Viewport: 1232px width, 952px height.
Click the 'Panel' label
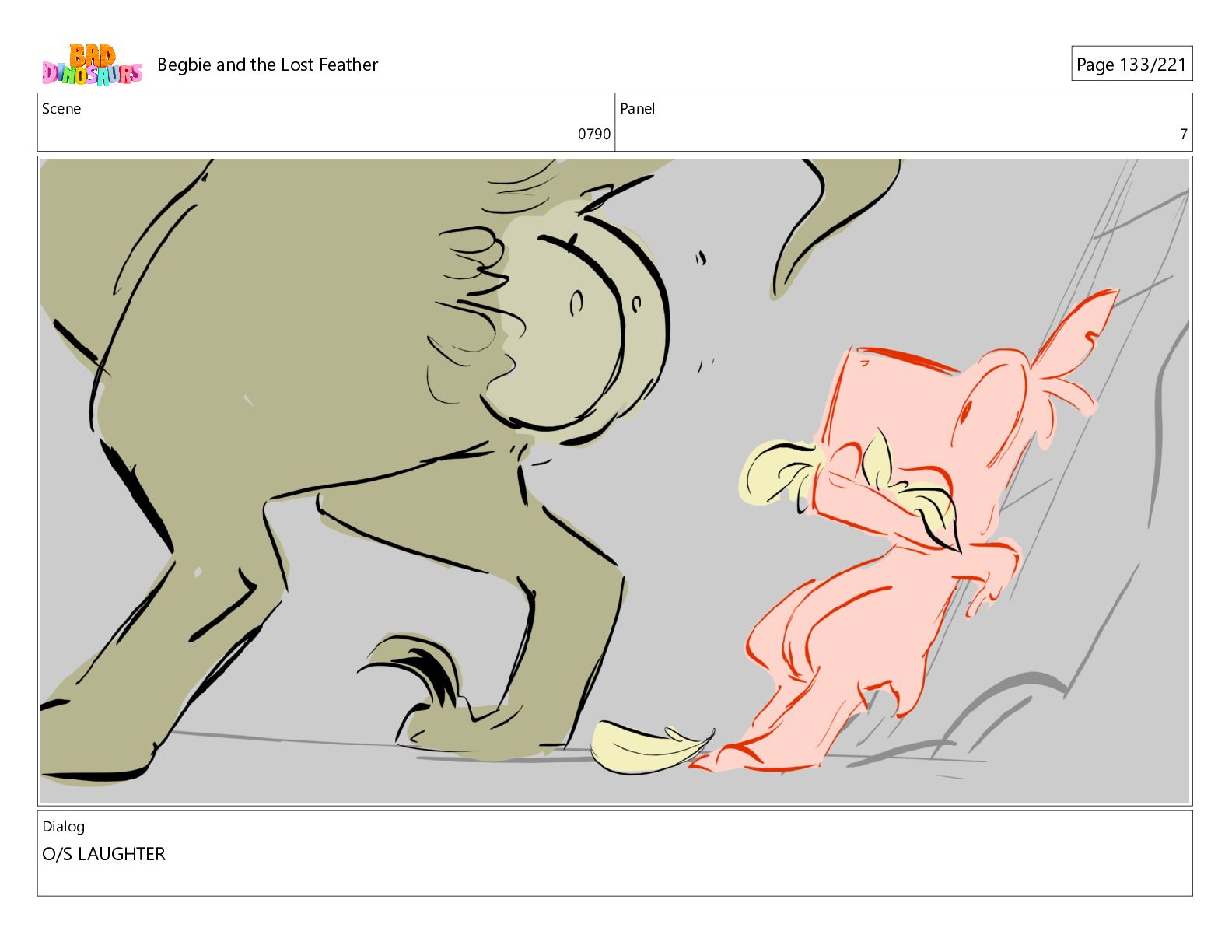[637, 109]
